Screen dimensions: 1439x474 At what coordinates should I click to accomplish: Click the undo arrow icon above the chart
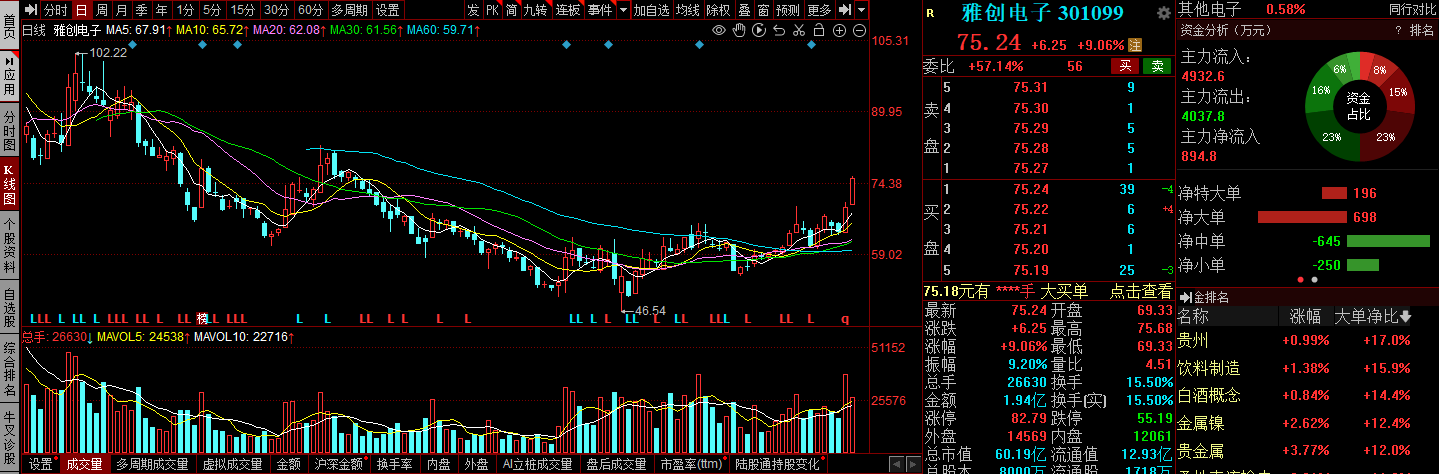tap(778, 31)
